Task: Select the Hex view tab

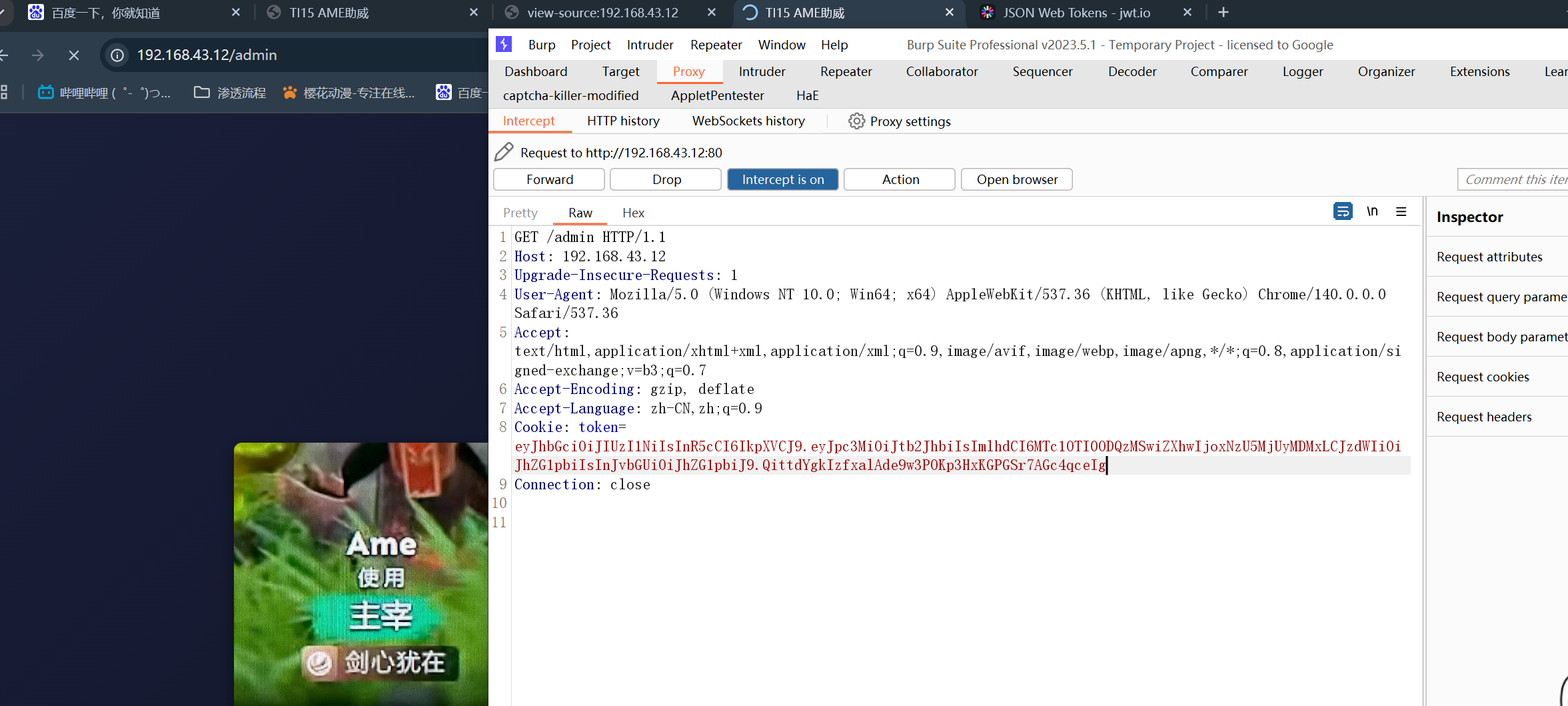Action: 633,213
